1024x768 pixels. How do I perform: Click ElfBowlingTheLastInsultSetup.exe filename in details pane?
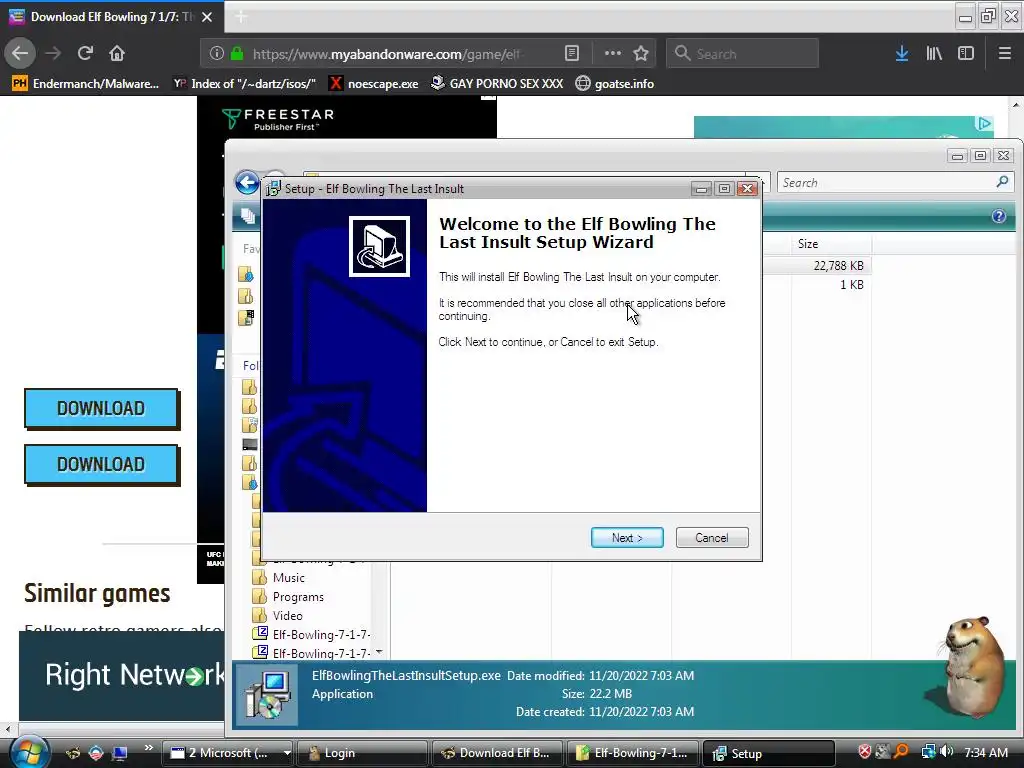pyautogui.click(x=406, y=676)
